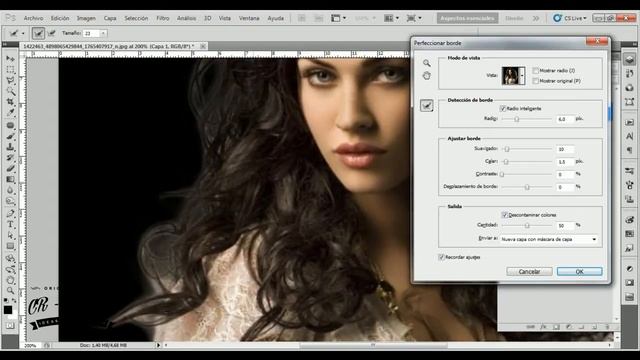Click the fx layer style icon
Image resolution: width=640 pixels, height=360 pixels.
[x=543, y=327]
